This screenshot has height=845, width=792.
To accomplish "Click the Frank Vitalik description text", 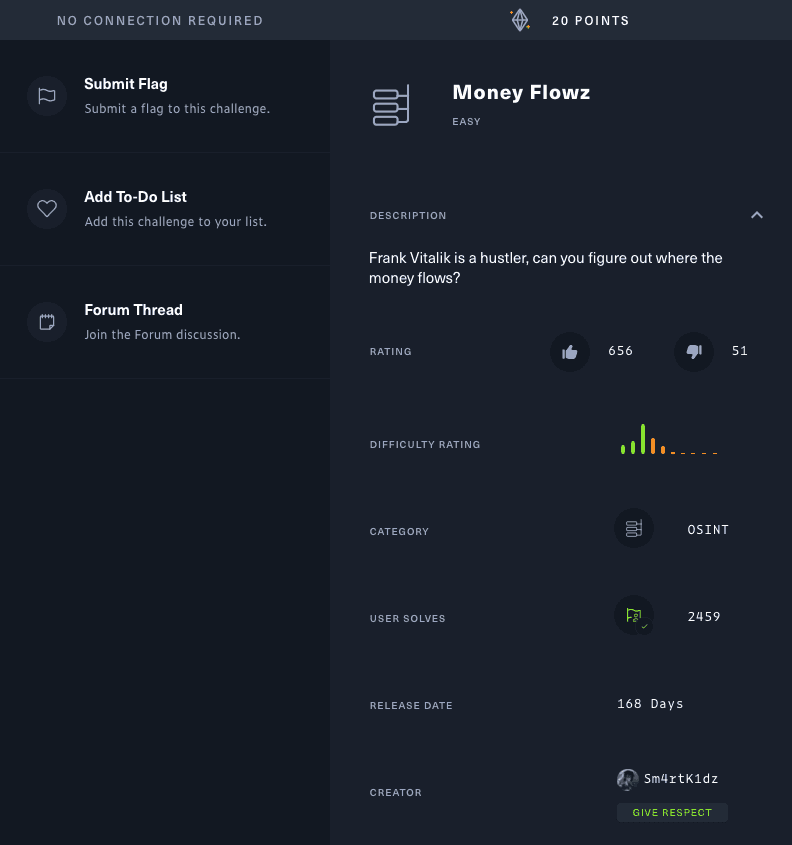I will pyautogui.click(x=545, y=268).
